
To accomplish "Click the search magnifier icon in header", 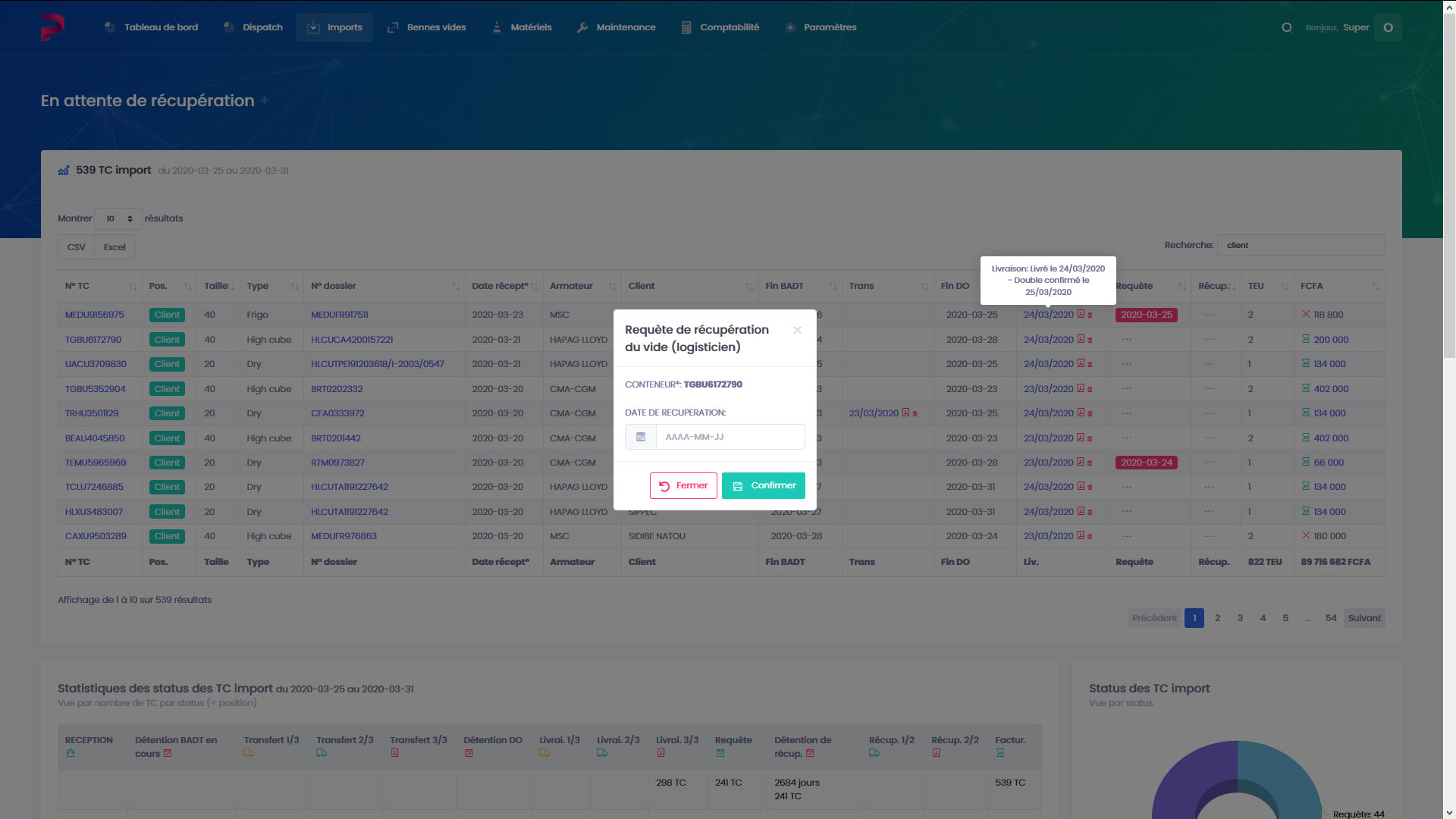I will click(1287, 27).
